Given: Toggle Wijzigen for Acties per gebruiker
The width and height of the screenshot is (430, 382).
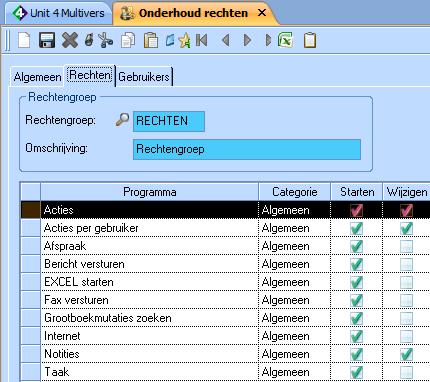Looking at the screenshot, I should [406, 228].
